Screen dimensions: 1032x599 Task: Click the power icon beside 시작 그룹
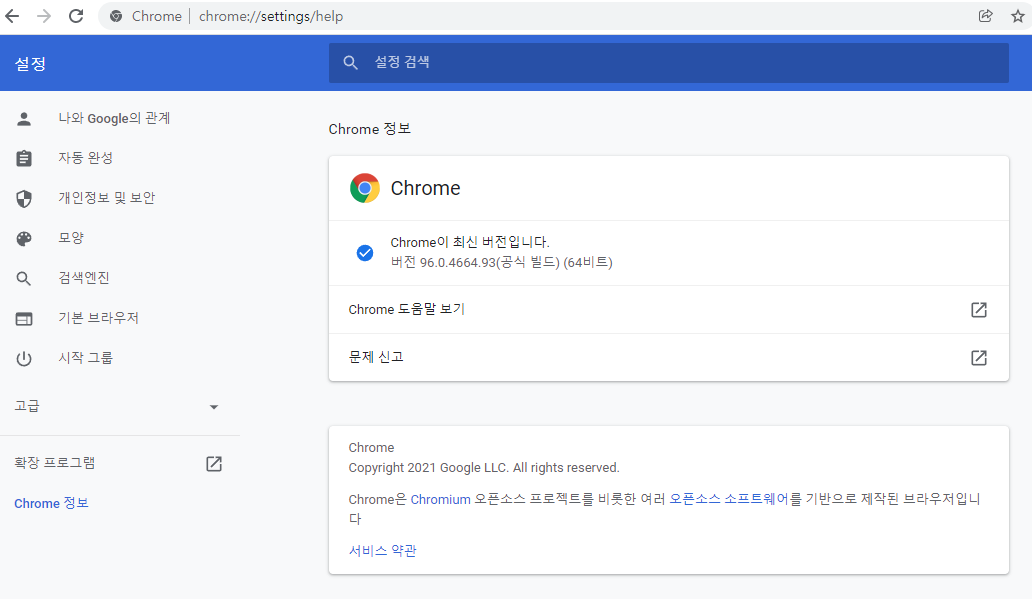pos(24,359)
